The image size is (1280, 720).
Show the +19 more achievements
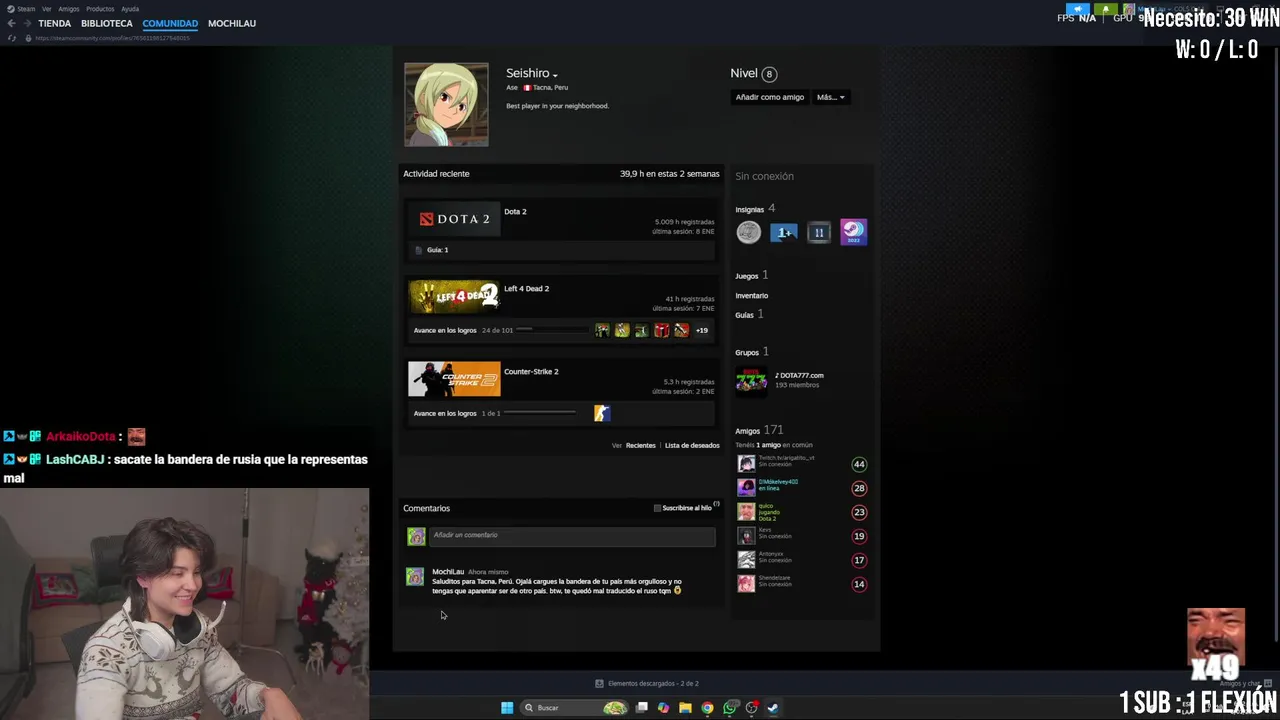pos(702,330)
